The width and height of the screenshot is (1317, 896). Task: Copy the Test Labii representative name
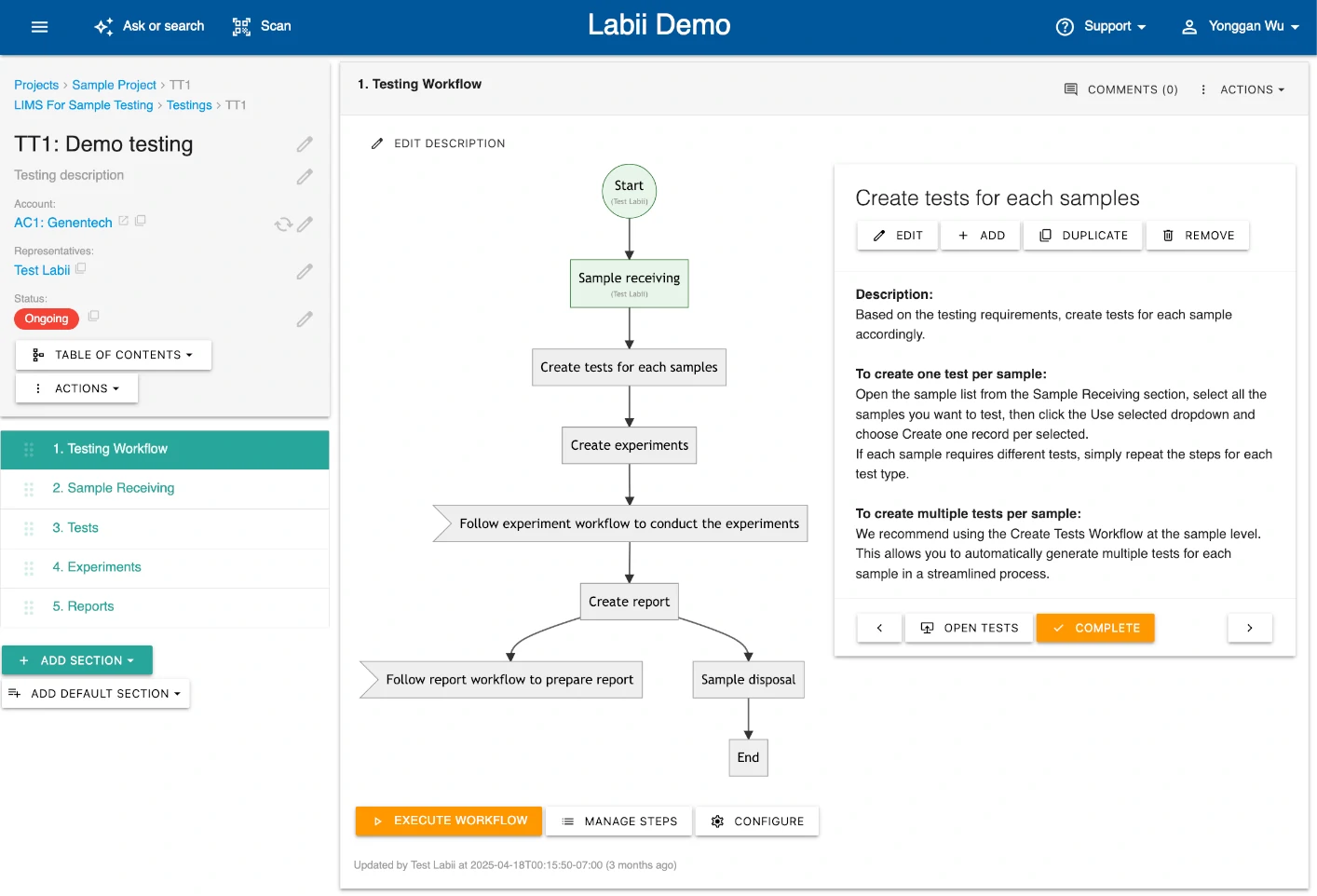[x=81, y=268]
